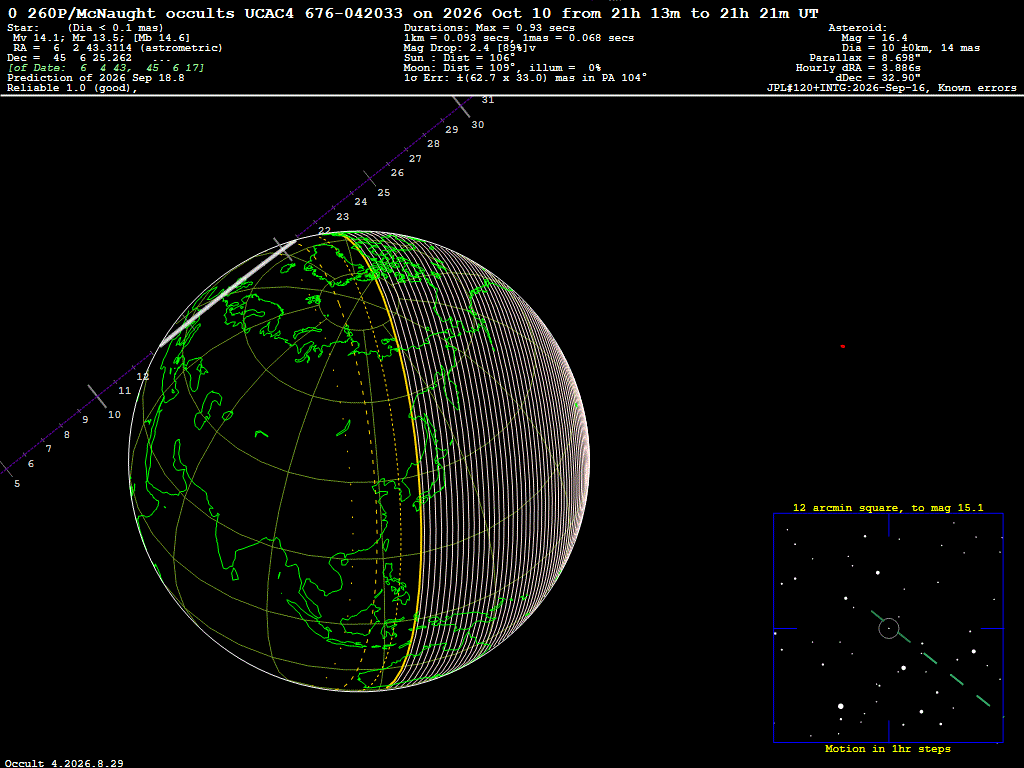Click the 'Reliable 1.0 (good)' label
This screenshot has height=768, width=1024.
click(72, 88)
